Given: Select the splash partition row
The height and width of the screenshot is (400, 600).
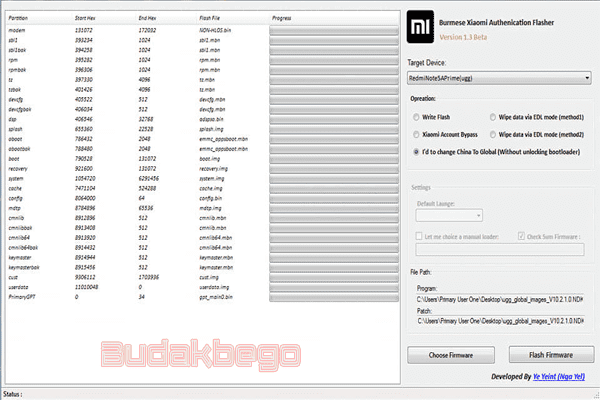Looking at the screenshot, I should click(x=203, y=129).
